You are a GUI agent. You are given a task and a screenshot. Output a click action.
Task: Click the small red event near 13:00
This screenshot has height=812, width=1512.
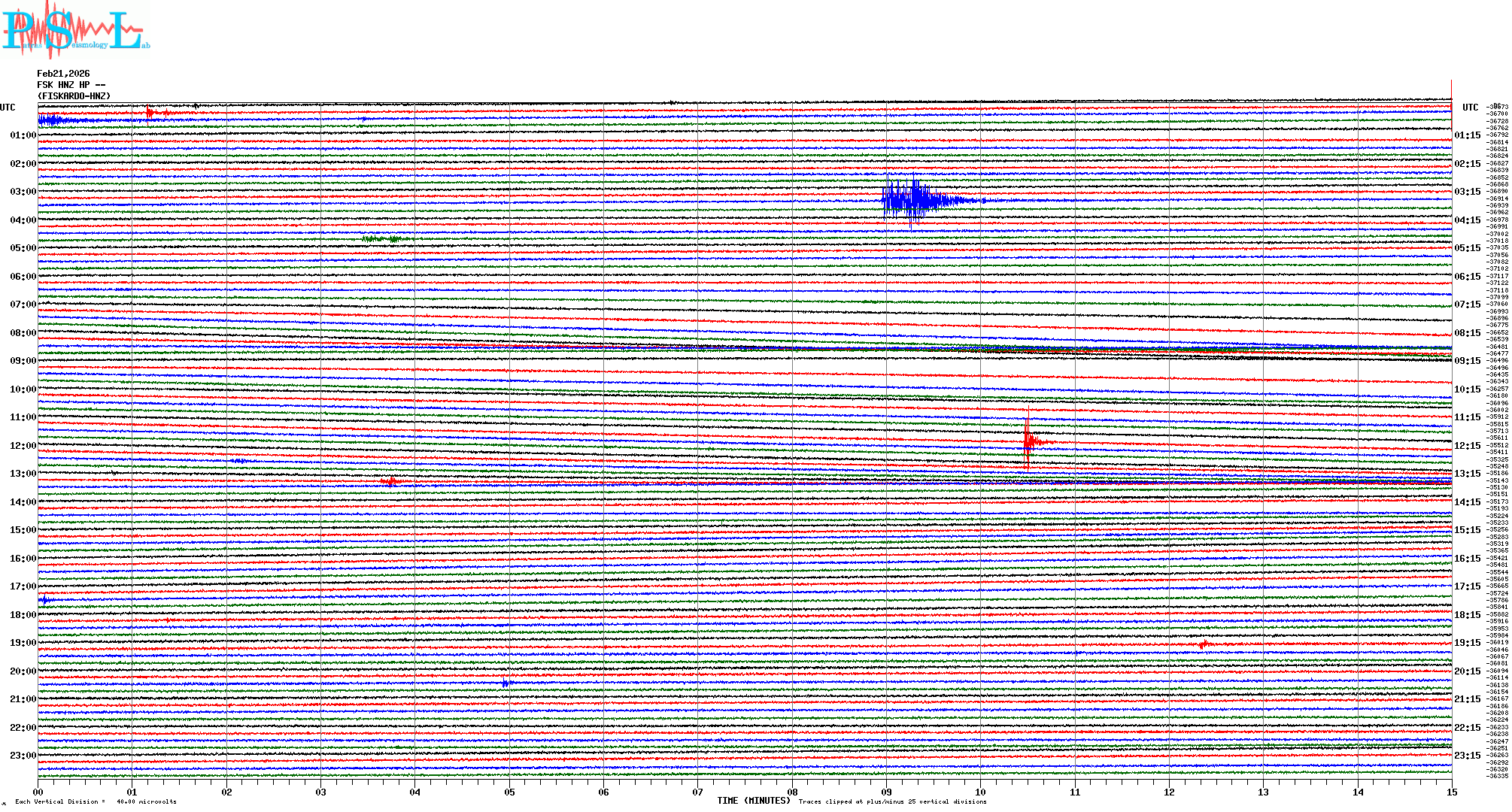[390, 481]
